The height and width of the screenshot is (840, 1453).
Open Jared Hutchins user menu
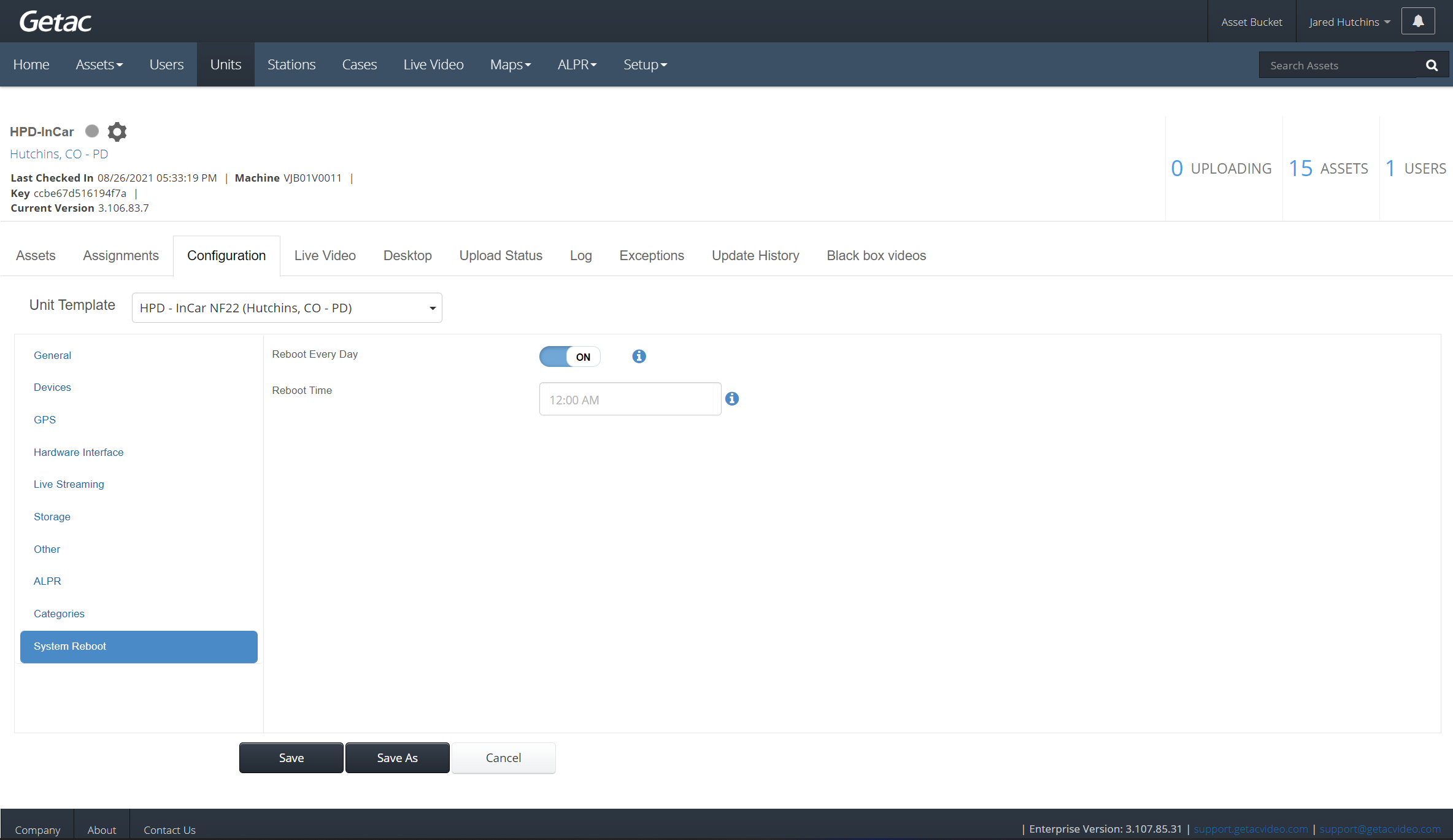coord(1349,22)
